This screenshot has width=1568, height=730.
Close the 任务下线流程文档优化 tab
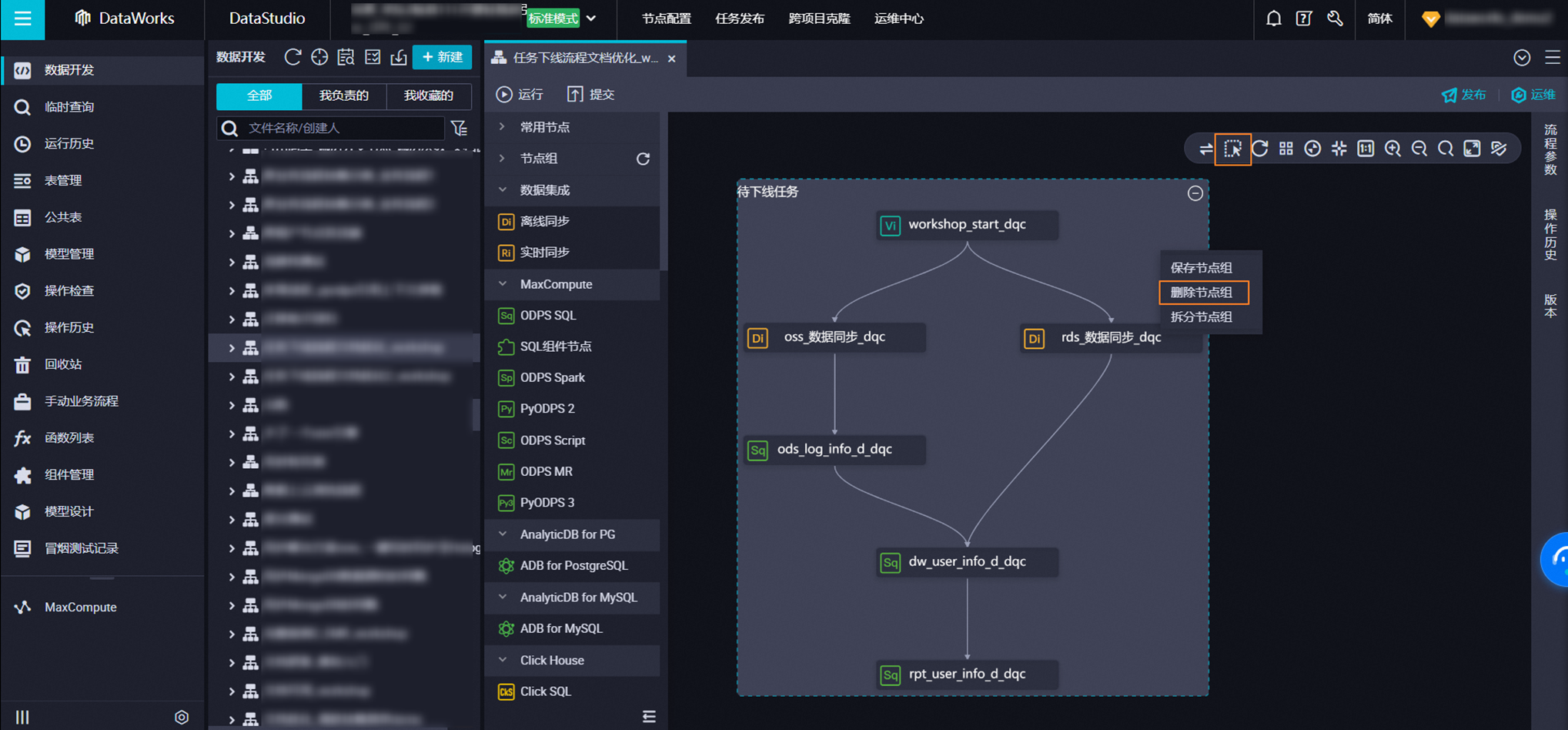point(672,59)
